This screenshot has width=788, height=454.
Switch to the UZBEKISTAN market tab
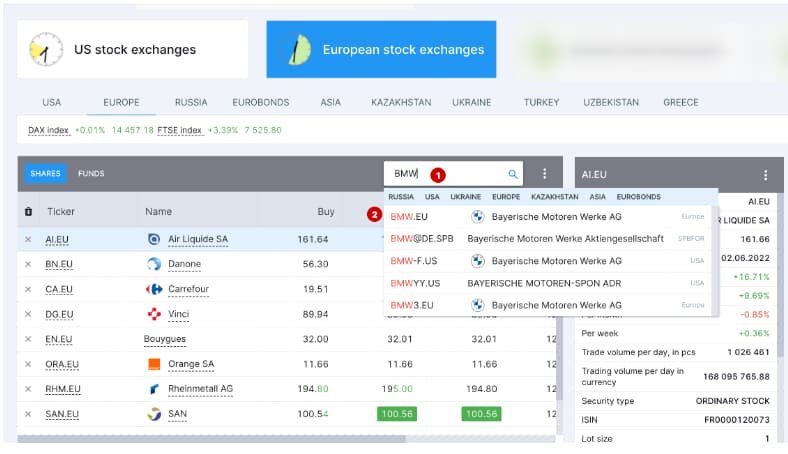click(x=611, y=103)
